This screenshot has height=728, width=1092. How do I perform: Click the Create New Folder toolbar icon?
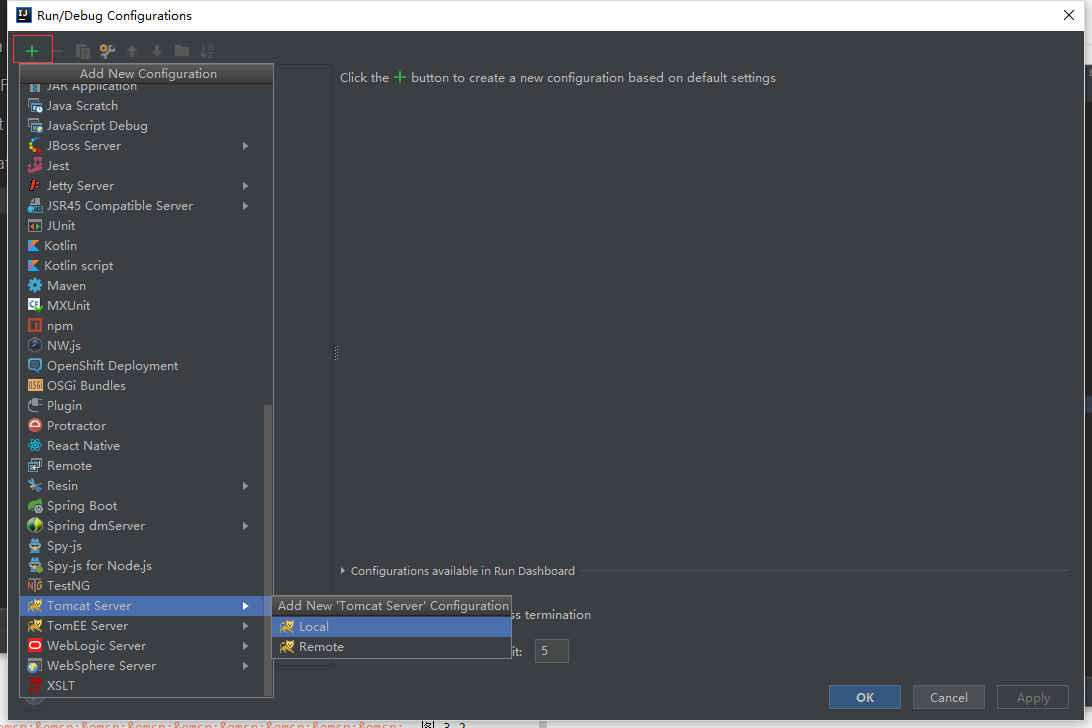[182, 51]
